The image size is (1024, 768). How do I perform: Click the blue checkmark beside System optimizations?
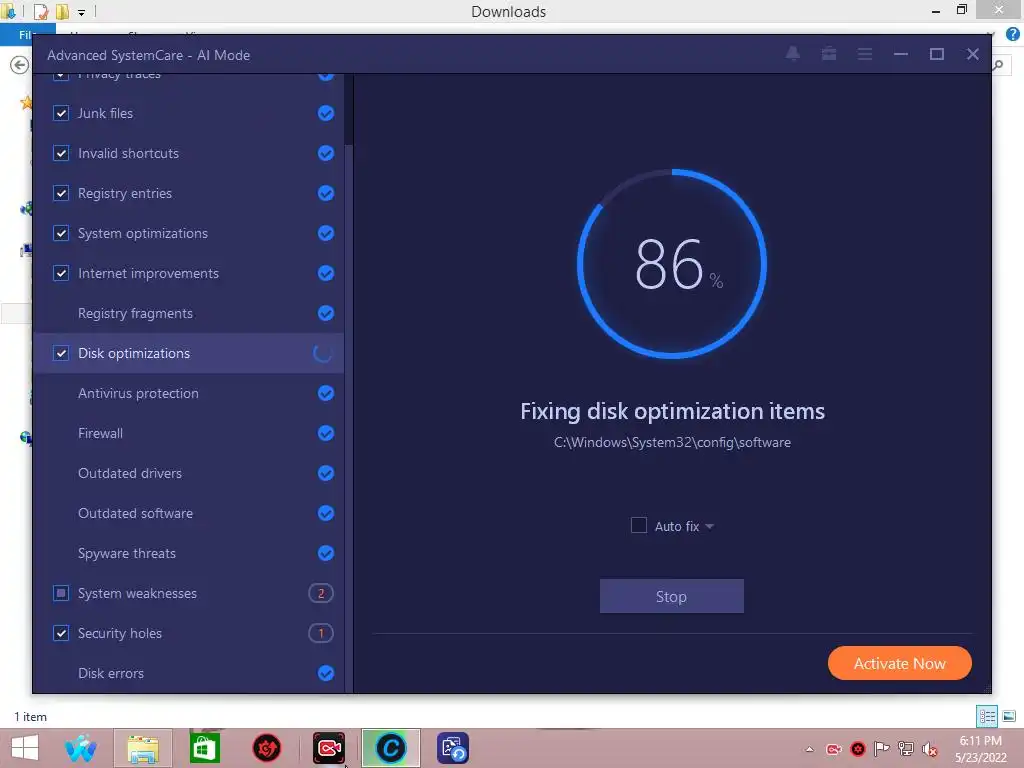click(326, 233)
